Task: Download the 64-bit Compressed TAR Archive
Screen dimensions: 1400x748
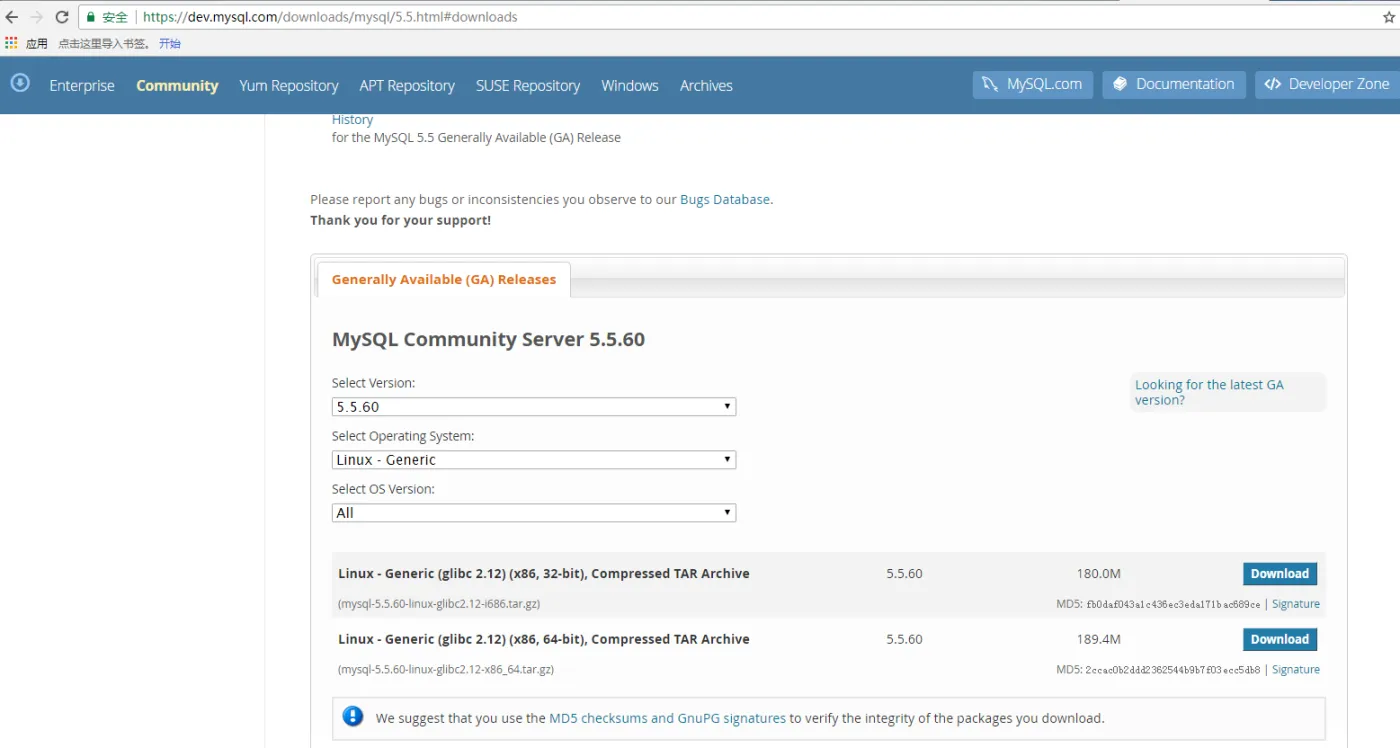Action: [x=1280, y=639]
